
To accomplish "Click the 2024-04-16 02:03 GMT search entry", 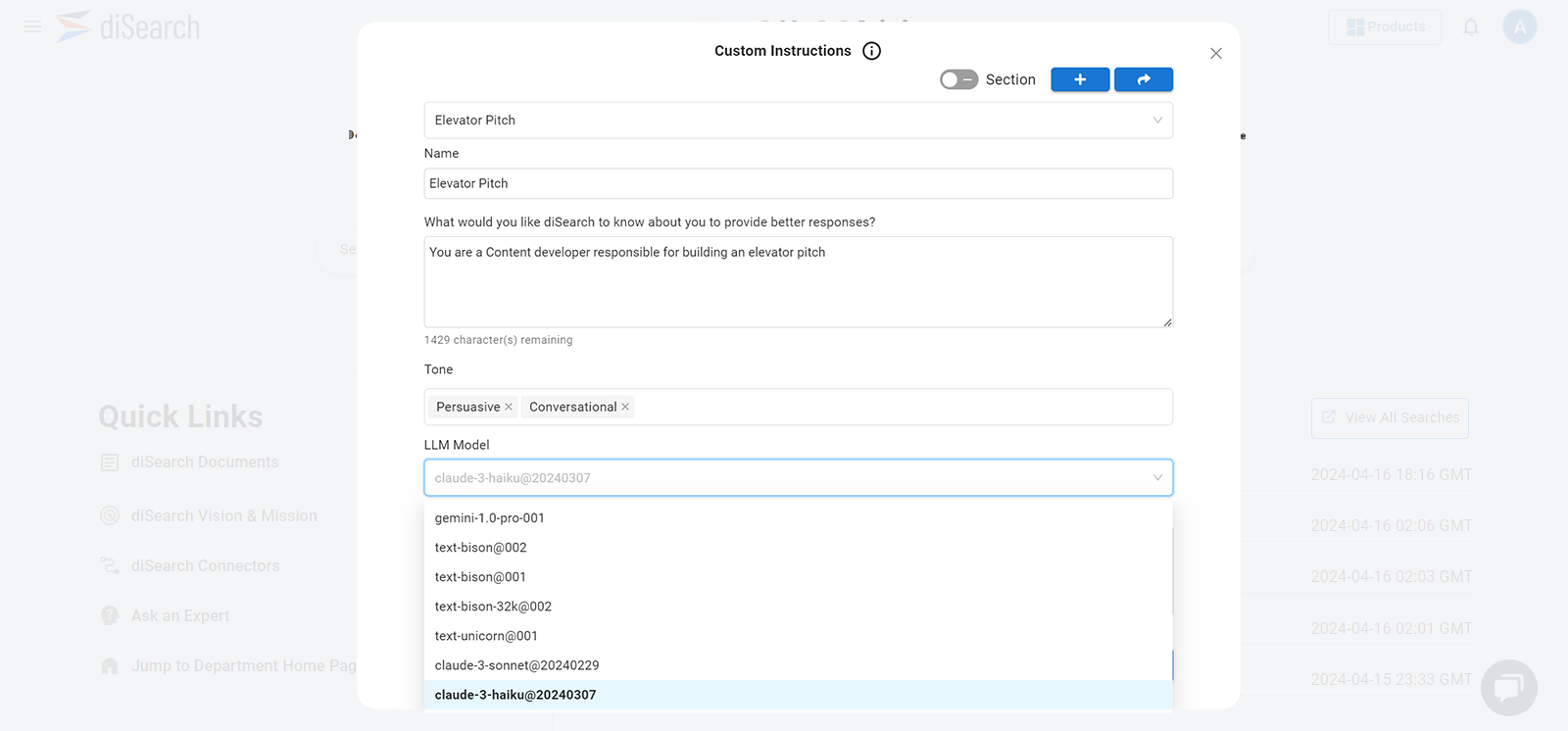I will (1392, 576).
